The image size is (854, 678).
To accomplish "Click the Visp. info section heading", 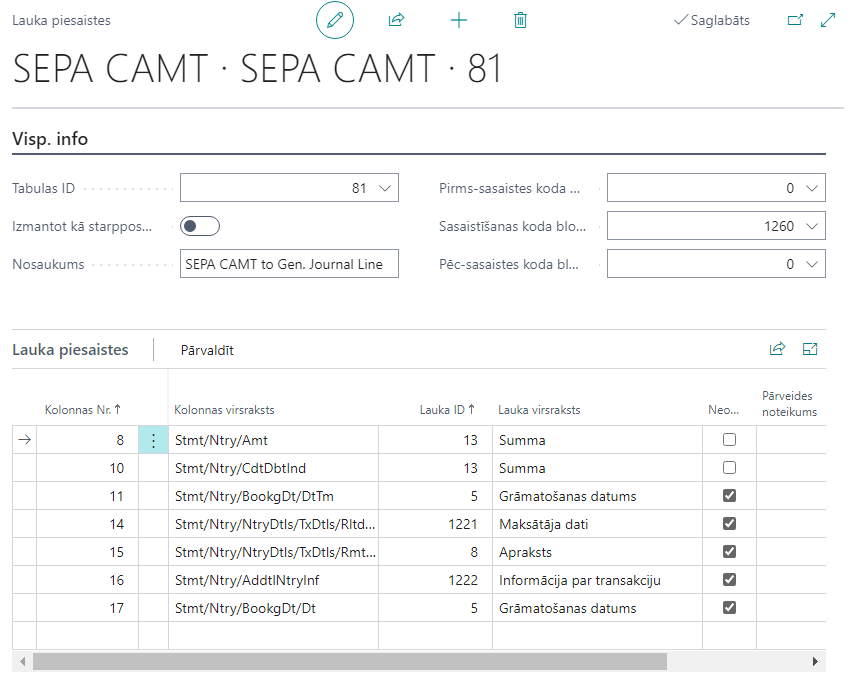I will click(50, 139).
